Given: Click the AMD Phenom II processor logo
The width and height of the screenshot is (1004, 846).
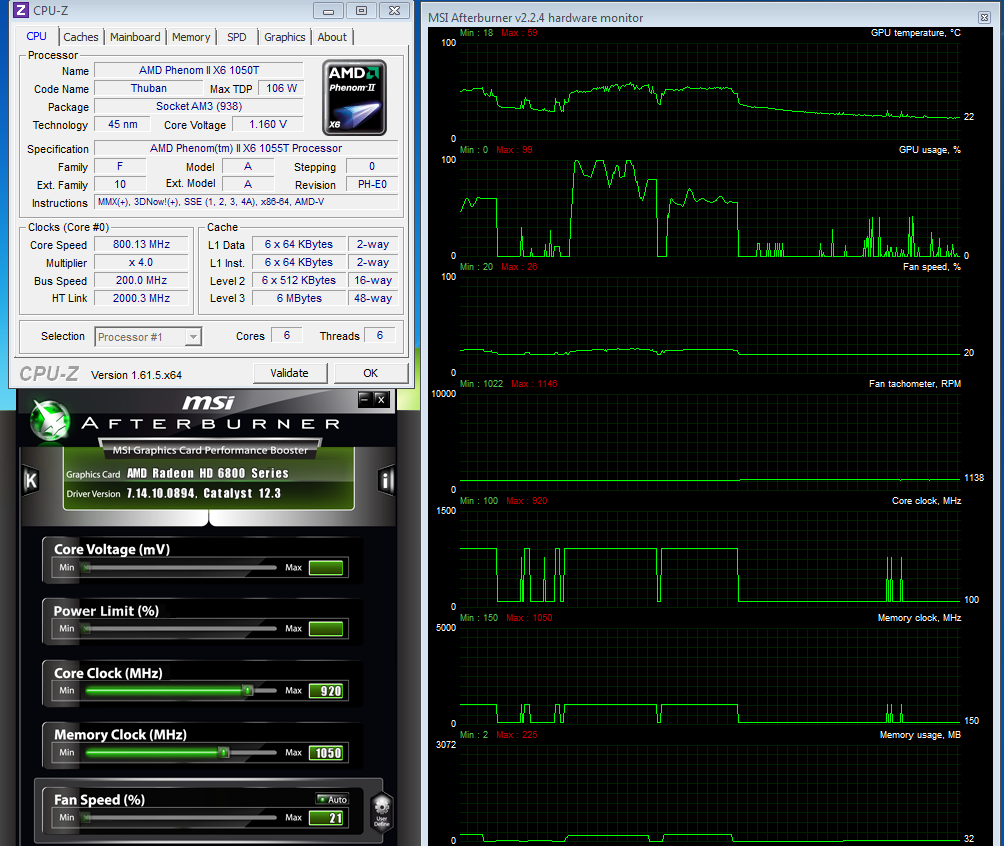Looking at the screenshot, I should tap(354, 97).
